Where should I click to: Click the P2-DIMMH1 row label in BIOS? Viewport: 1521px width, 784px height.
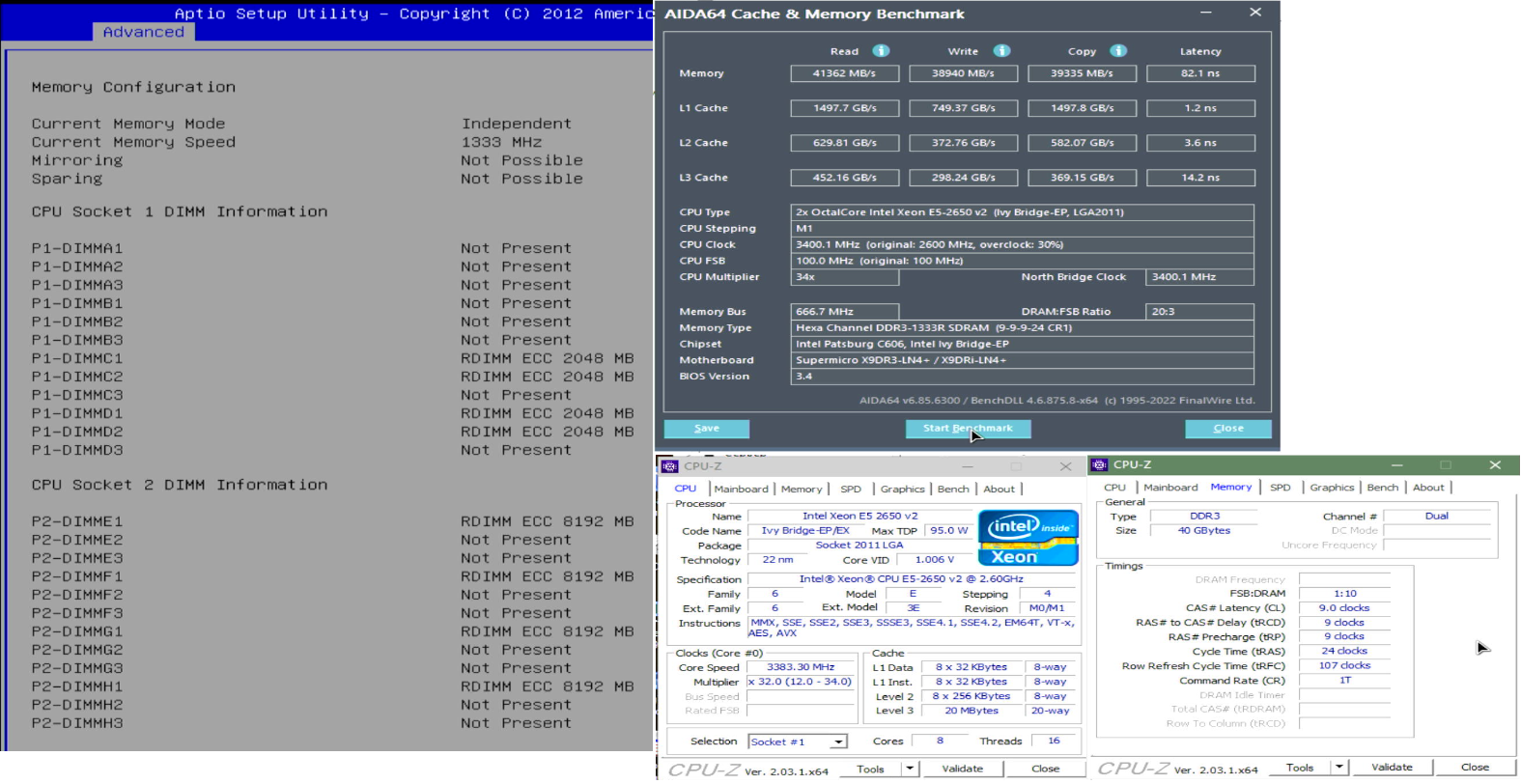[x=77, y=687]
